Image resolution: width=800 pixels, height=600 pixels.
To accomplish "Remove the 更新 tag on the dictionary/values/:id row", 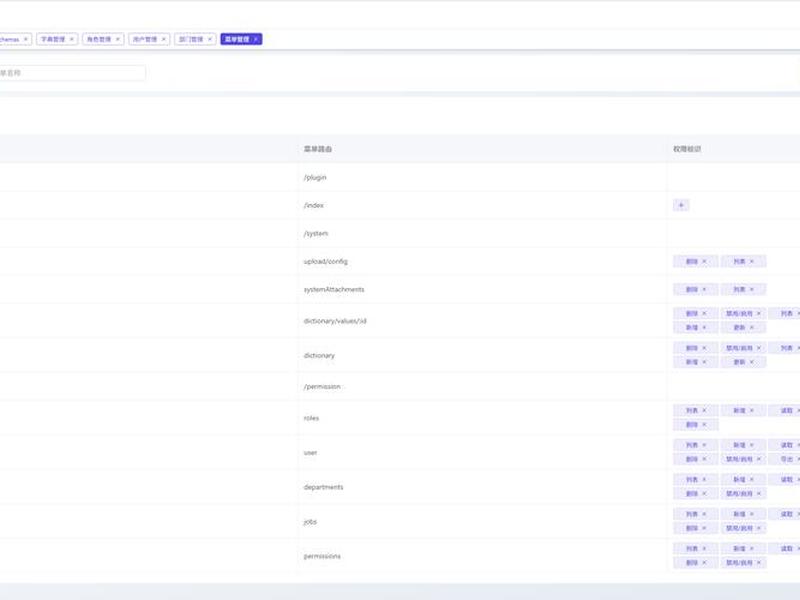I will (x=752, y=328).
